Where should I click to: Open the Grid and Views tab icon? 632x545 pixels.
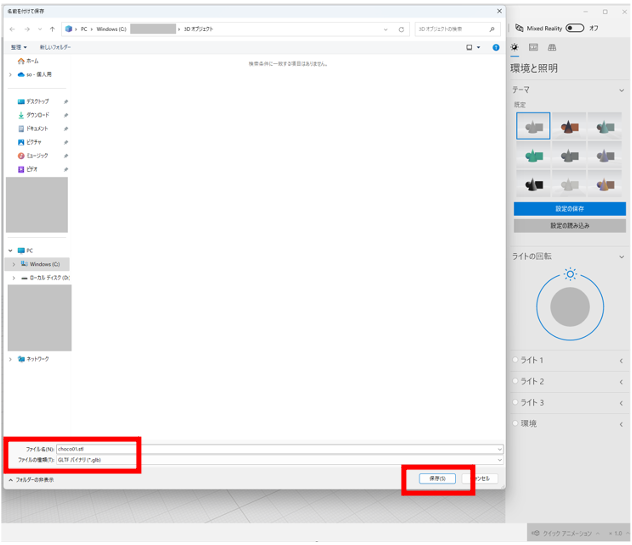[x=551, y=48]
